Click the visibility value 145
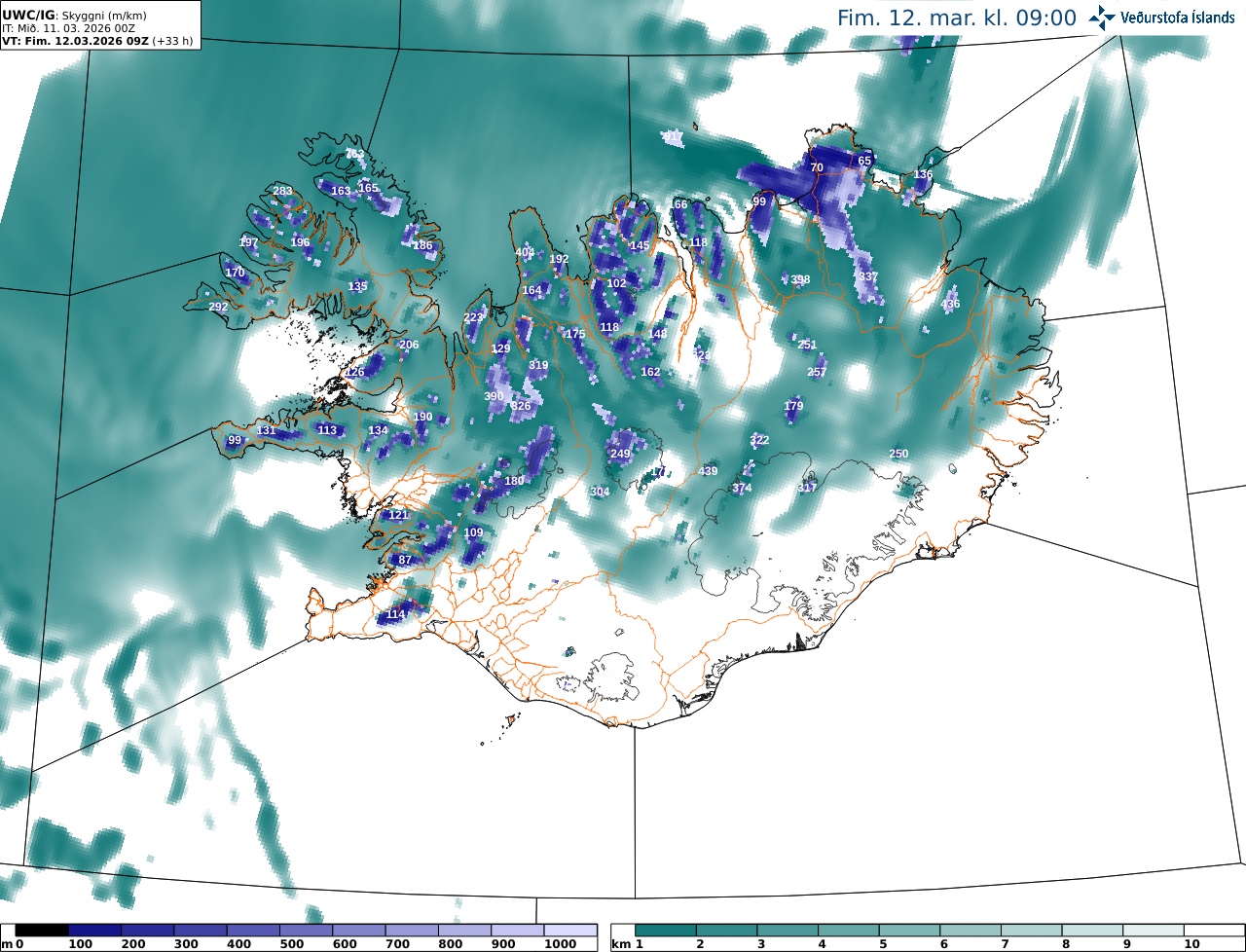Image resolution: width=1246 pixels, height=952 pixels. [x=640, y=245]
